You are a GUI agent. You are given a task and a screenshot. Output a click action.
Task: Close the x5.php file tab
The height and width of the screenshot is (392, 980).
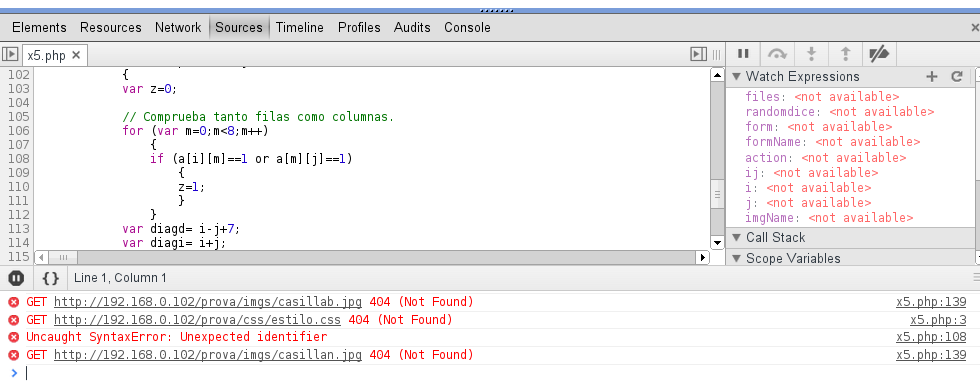[x=76, y=56]
